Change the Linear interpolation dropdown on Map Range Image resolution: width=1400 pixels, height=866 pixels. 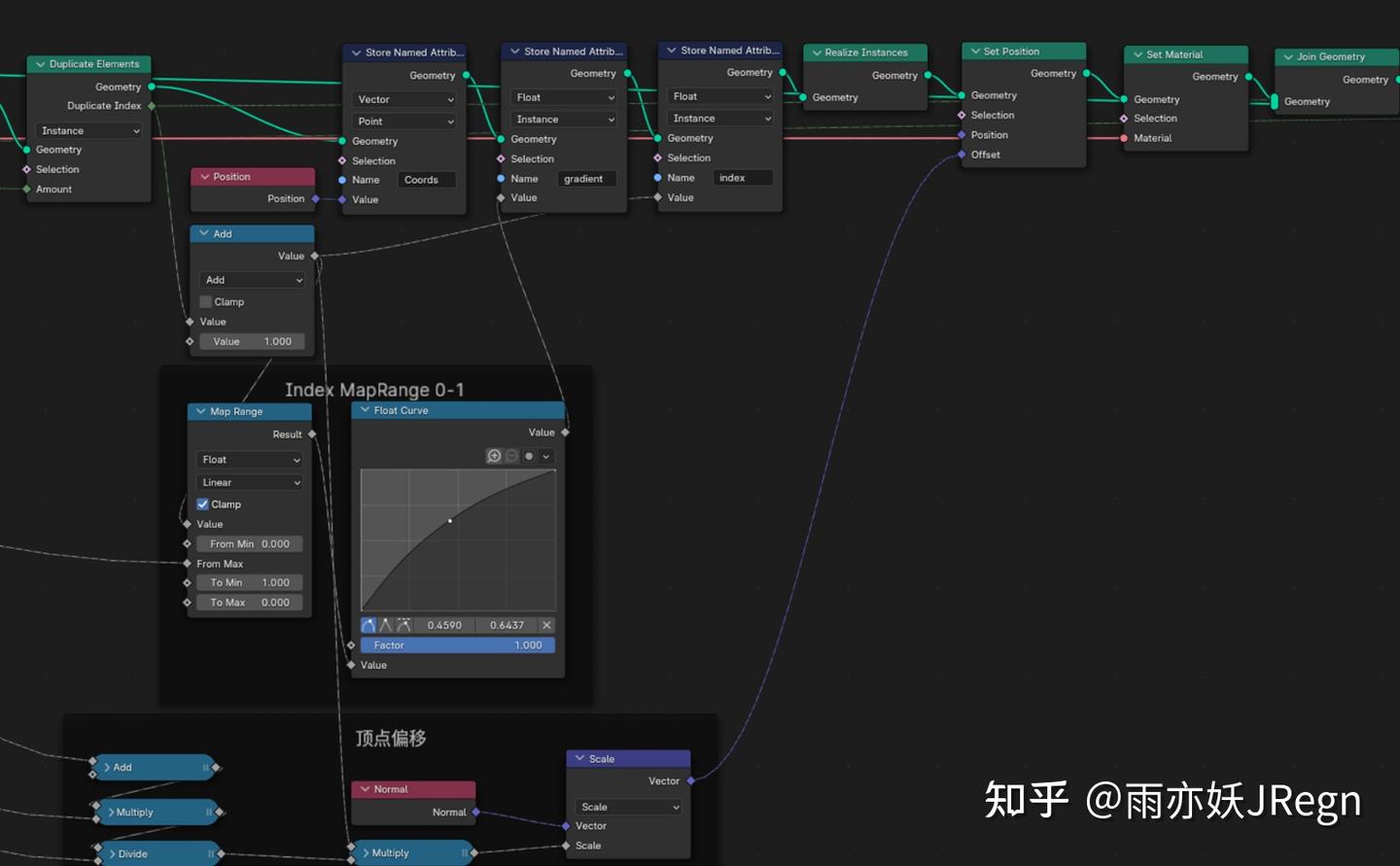coord(249,482)
